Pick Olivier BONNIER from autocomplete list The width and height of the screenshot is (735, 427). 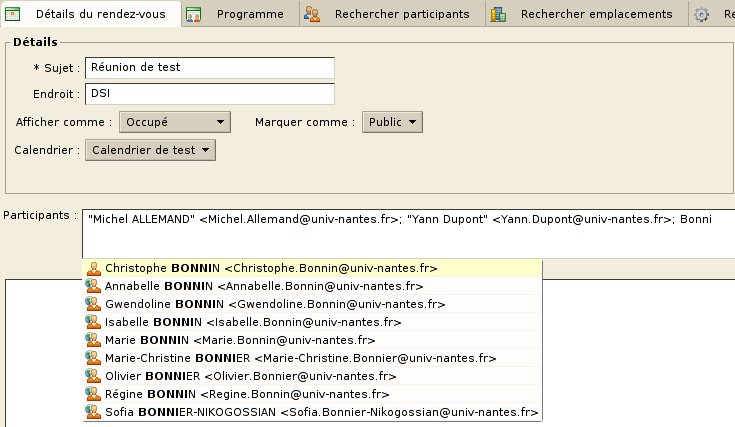[250, 376]
